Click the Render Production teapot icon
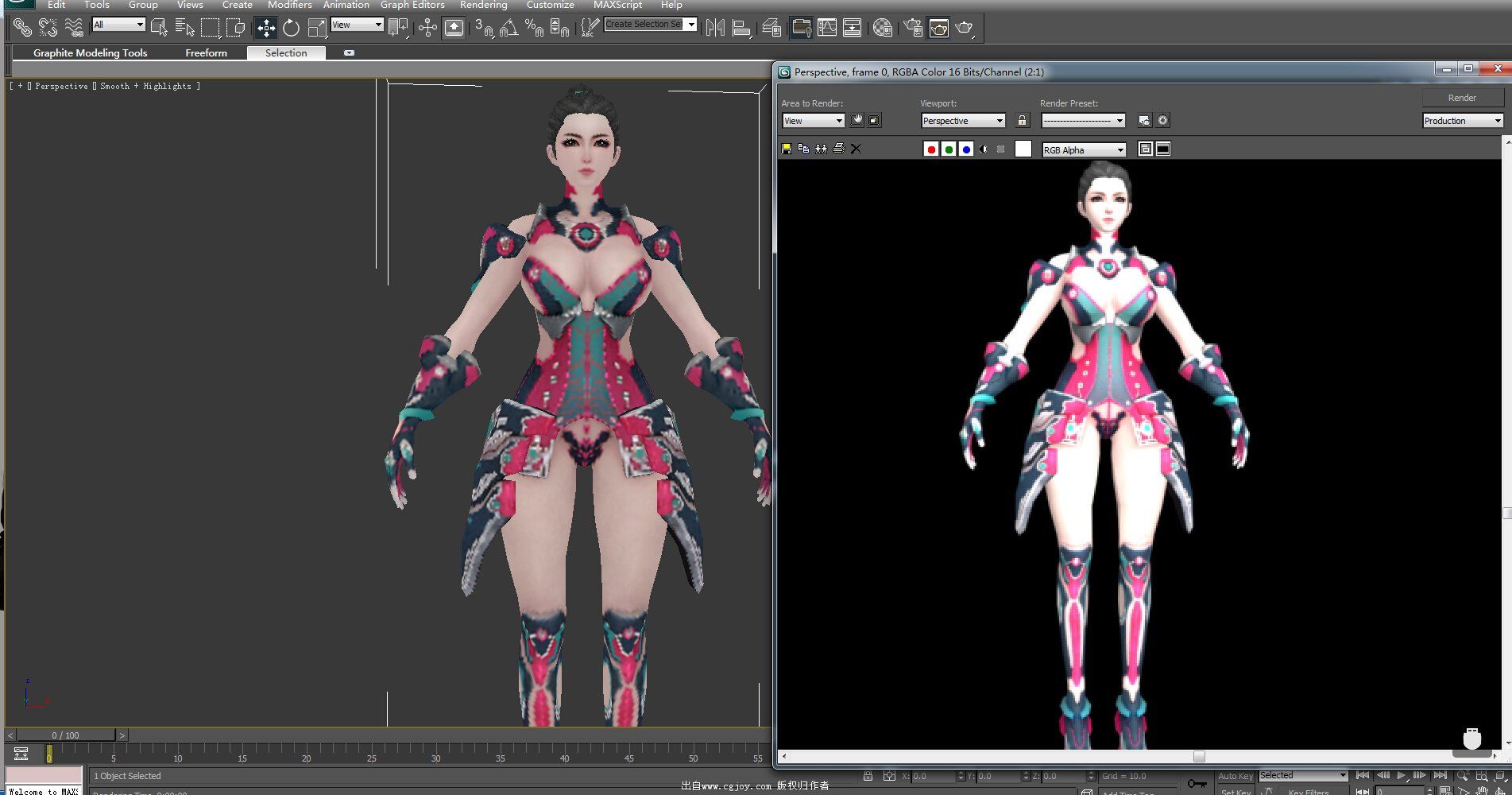The width and height of the screenshot is (1512, 795). coord(965,28)
